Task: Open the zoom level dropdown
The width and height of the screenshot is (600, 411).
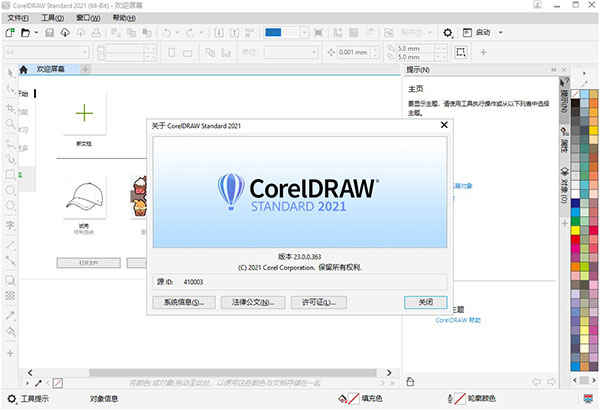Action: (304, 33)
